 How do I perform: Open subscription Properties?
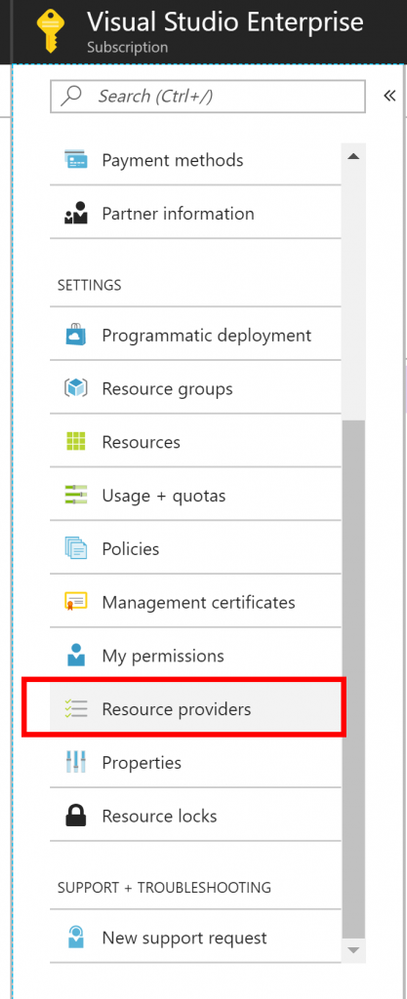[196, 762]
